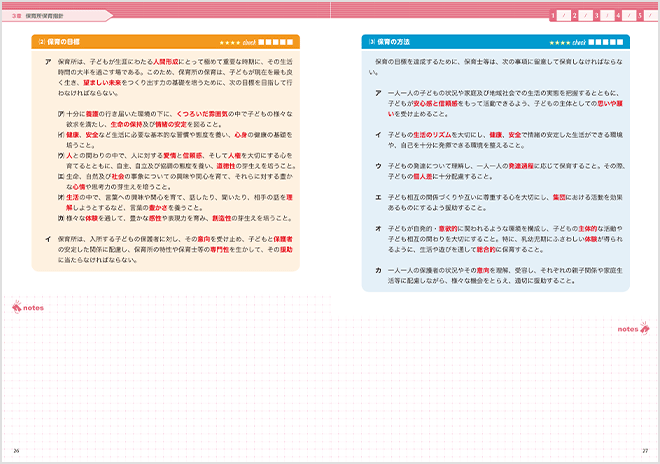Click the red keyword 人間形成

165,62
